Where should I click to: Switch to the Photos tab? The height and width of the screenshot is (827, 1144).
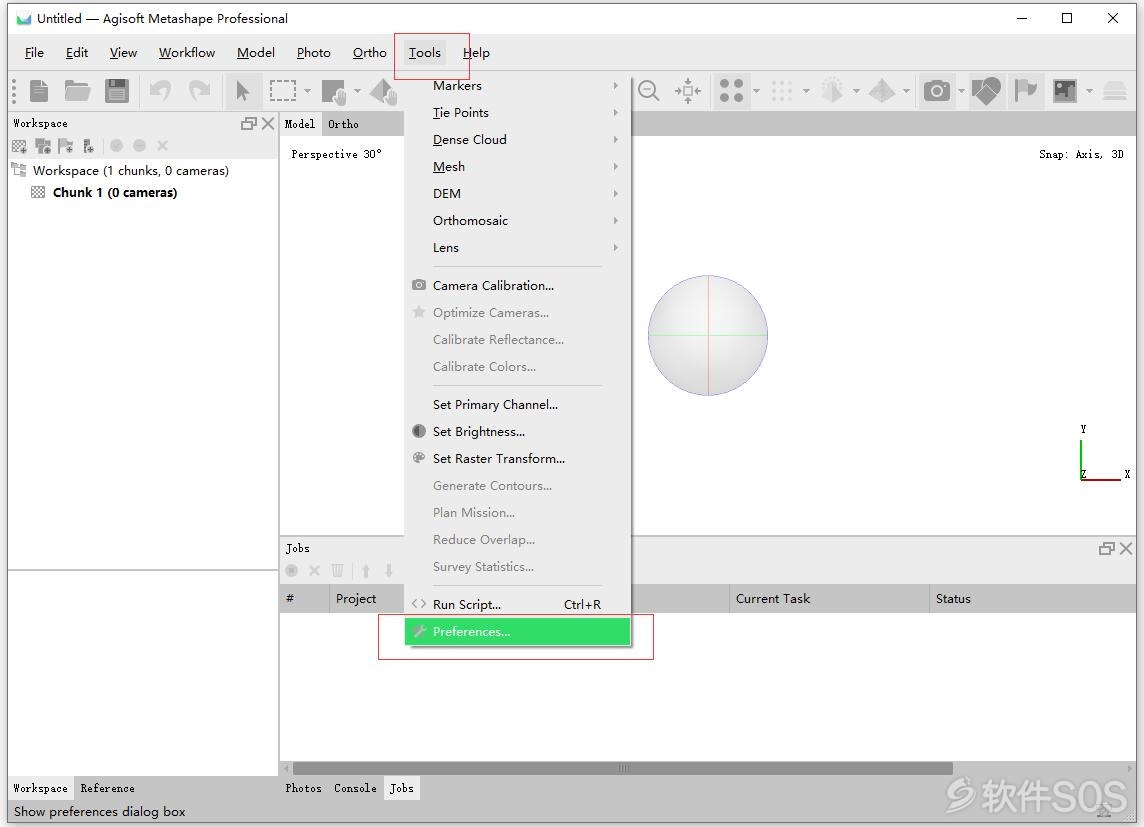[x=304, y=788]
